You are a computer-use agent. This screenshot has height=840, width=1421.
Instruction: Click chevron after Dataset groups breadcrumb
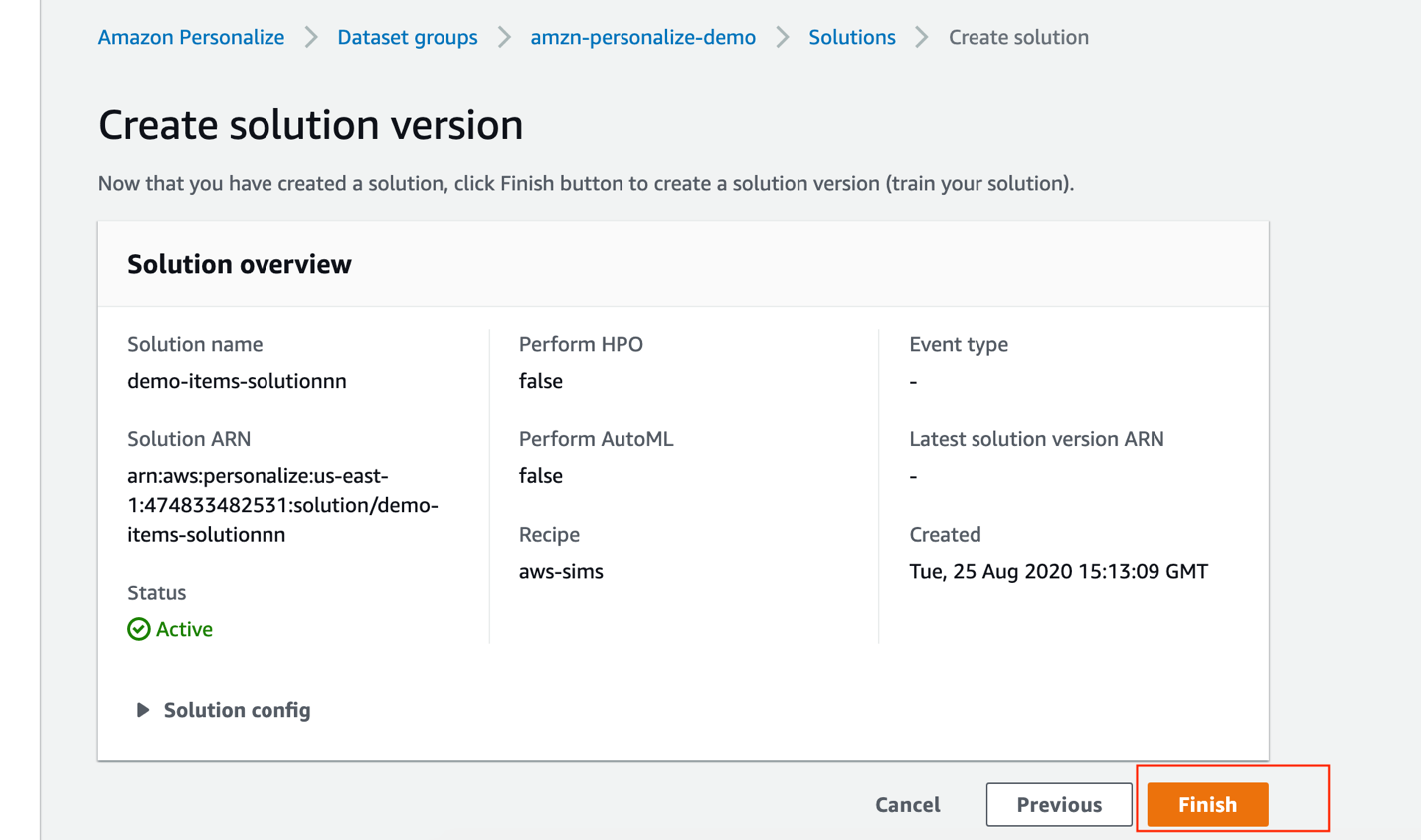tap(504, 37)
